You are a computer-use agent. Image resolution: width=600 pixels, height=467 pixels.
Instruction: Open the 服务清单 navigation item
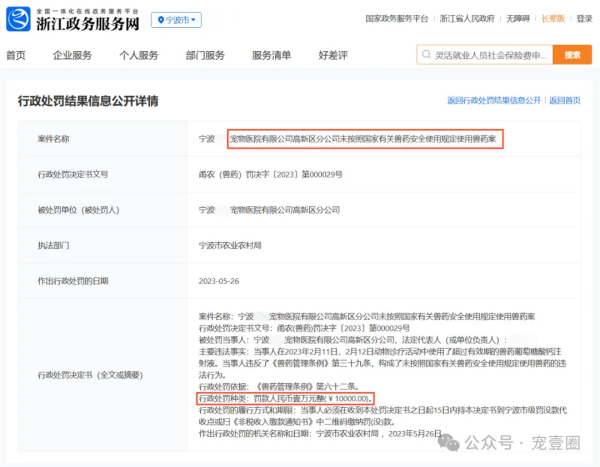click(x=271, y=56)
